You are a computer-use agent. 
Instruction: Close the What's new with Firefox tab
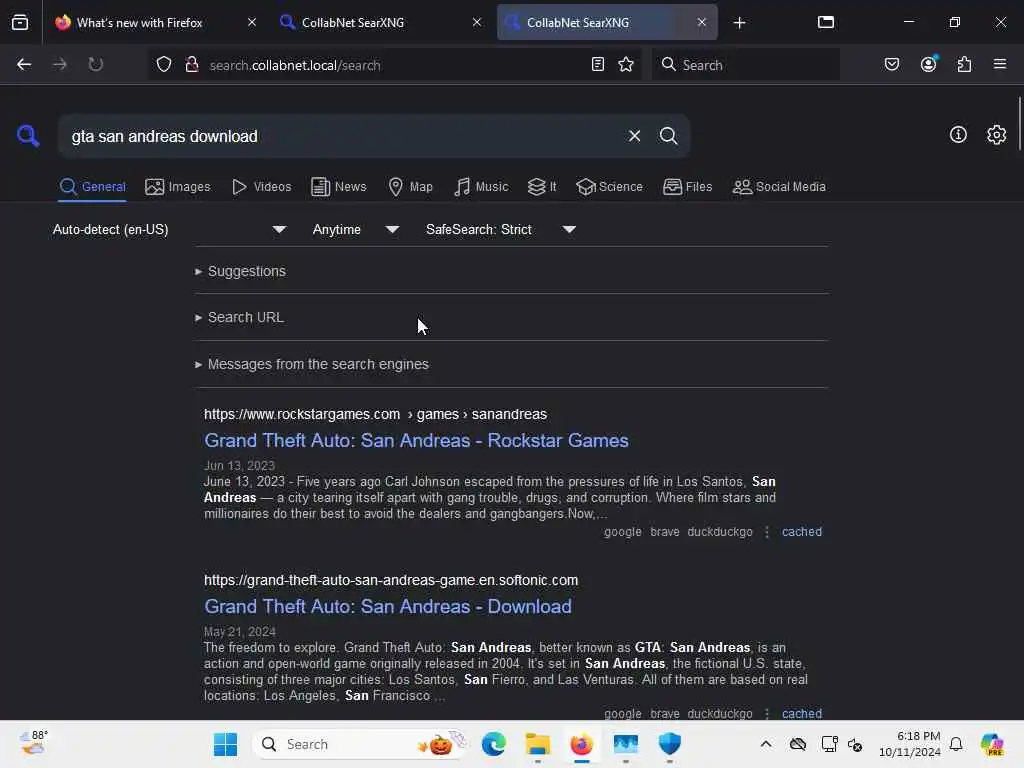tap(252, 22)
